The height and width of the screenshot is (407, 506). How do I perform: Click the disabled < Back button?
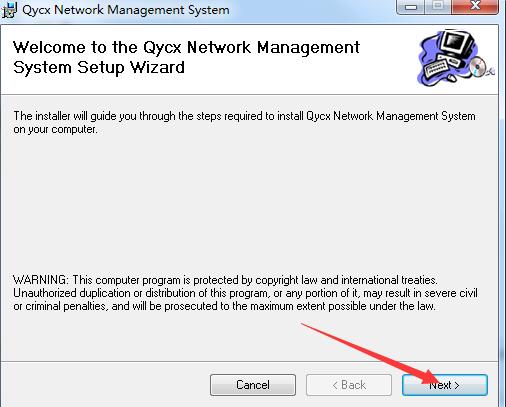[349, 385]
